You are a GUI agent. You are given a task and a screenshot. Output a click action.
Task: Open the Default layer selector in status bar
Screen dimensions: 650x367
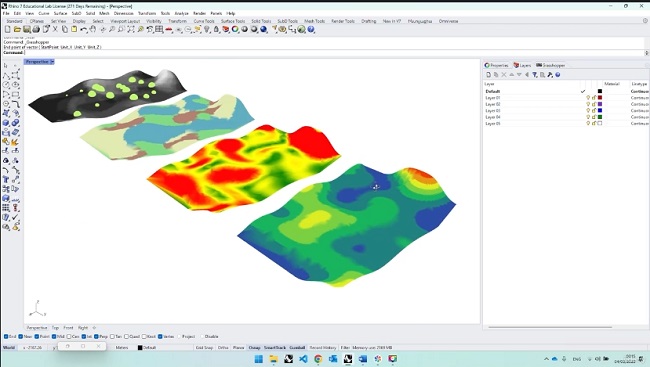(147, 348)
